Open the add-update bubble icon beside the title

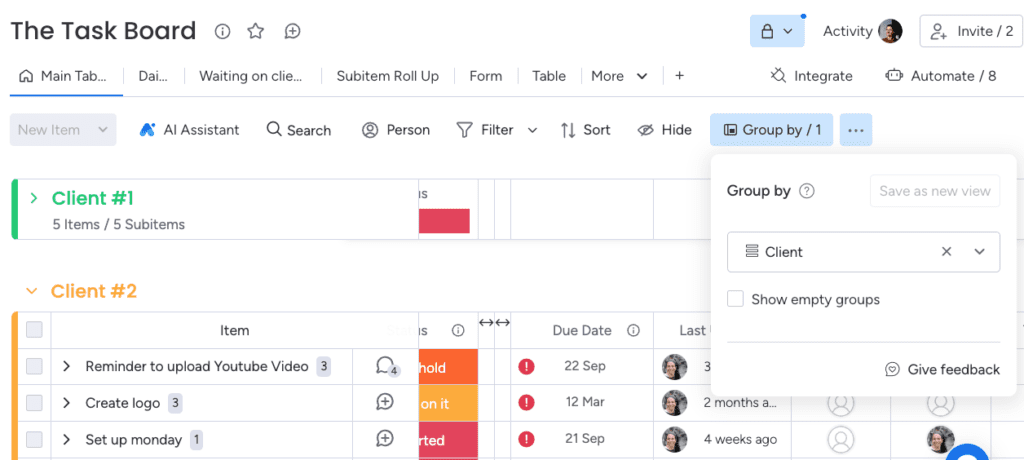click(293, 31)
